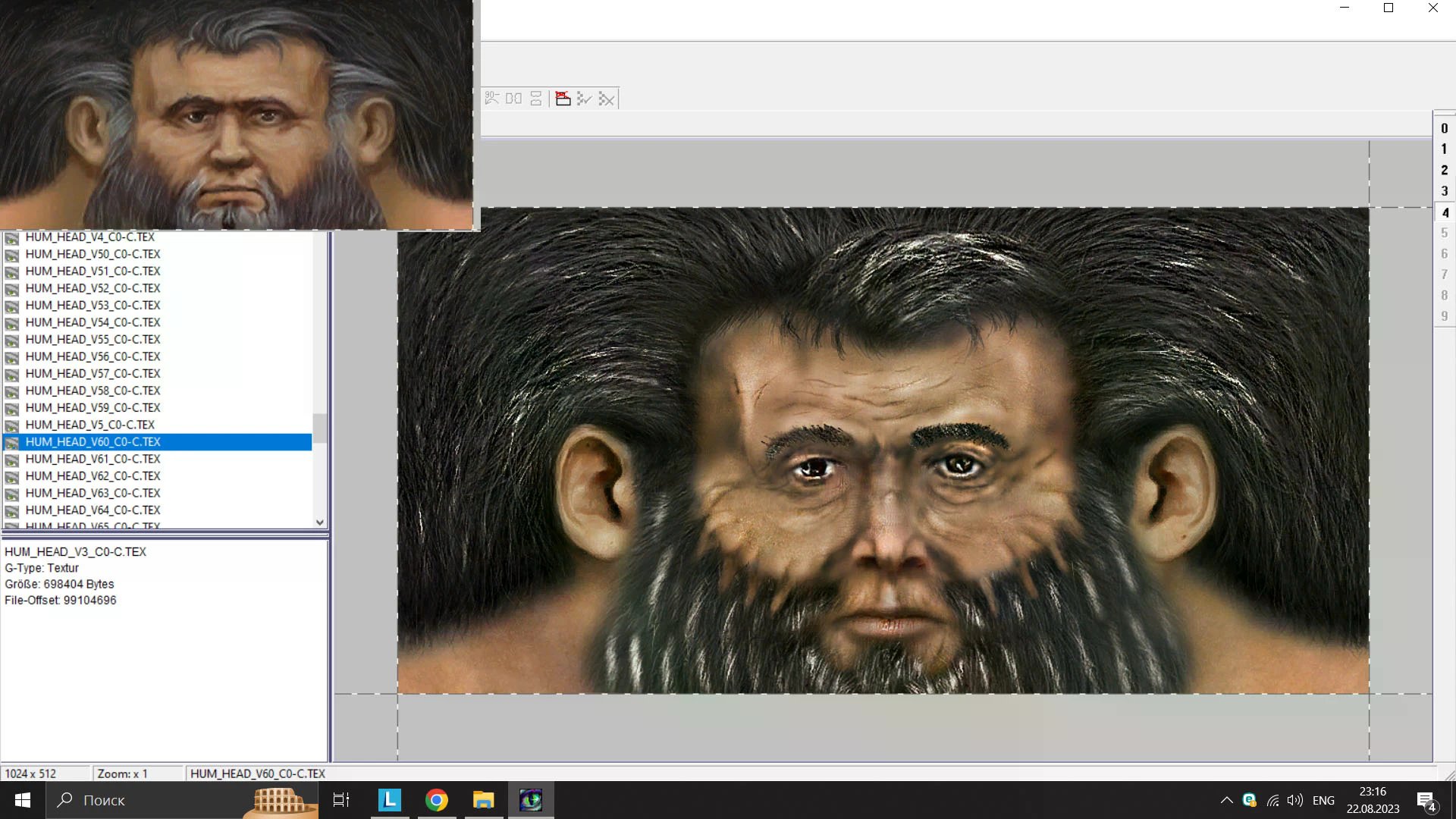
Task: Select mipmap level 0
Action: click(x=1444, y=128)
